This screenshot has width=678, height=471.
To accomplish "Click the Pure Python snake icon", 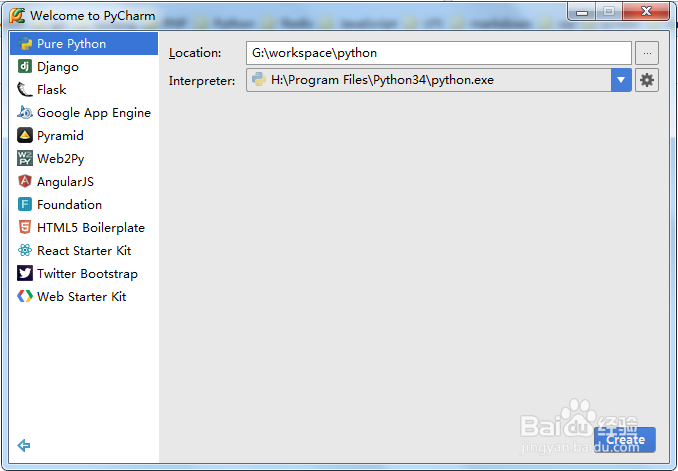I will coord(26,44).
